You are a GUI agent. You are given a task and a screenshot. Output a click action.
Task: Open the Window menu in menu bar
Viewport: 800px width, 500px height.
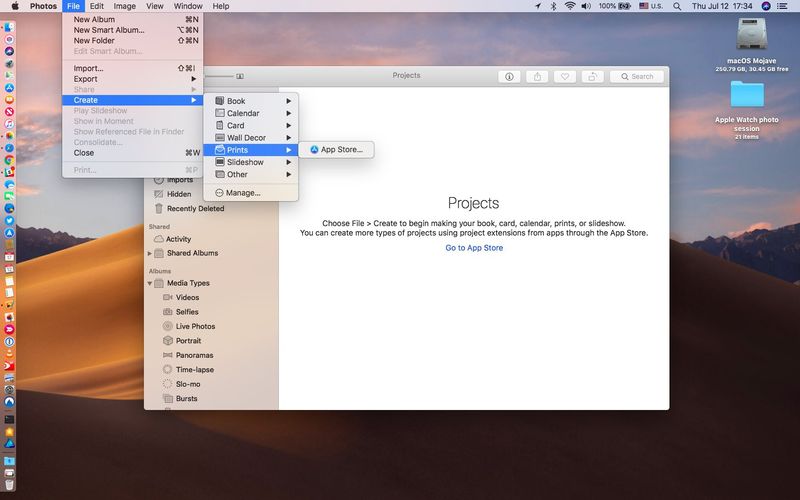pyautogui.click(x=188, y=6)
